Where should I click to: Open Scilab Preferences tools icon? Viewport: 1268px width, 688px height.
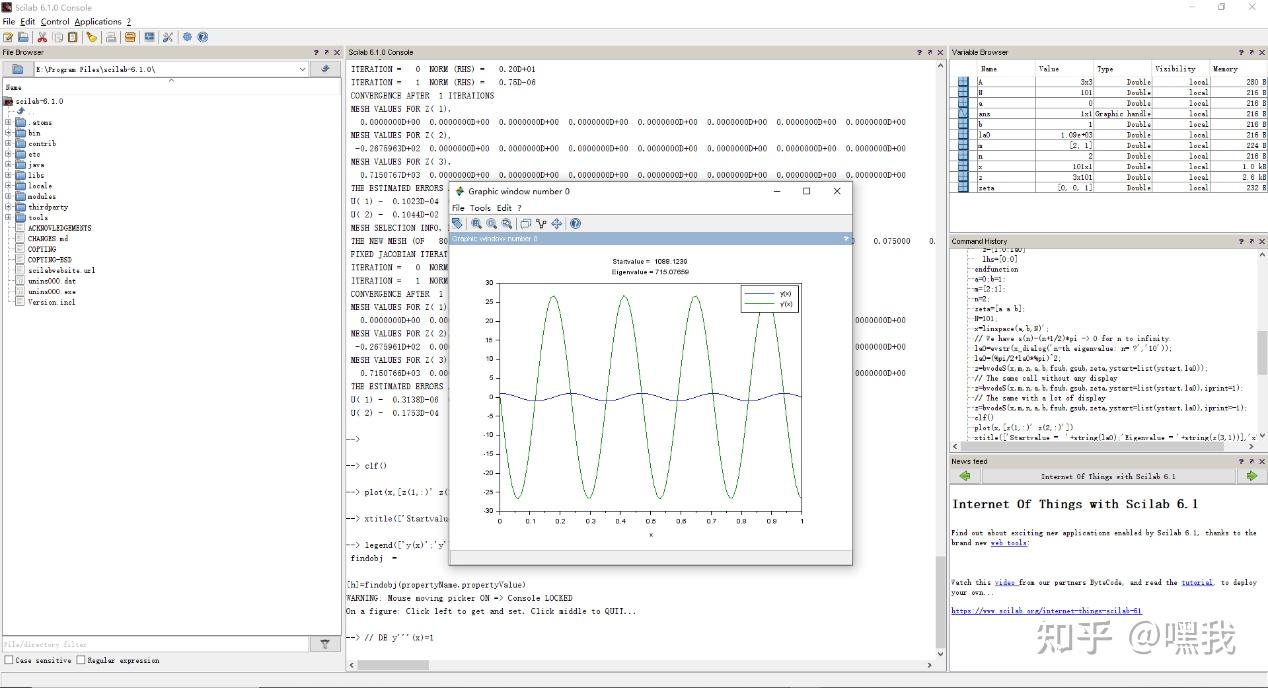(x=168, y=37)
